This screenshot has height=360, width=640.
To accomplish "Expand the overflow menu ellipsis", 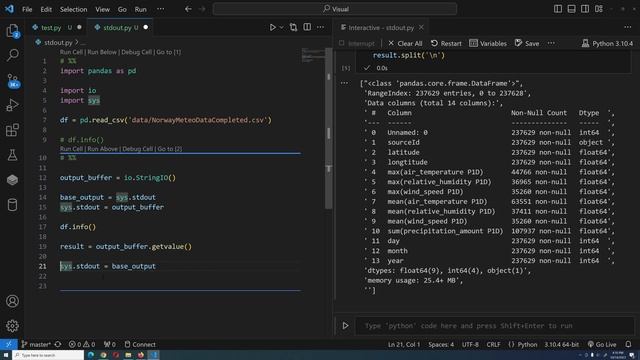I will point(161,9).
